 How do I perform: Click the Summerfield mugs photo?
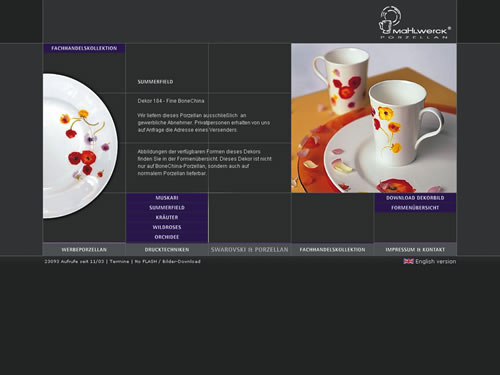point(374,118)
